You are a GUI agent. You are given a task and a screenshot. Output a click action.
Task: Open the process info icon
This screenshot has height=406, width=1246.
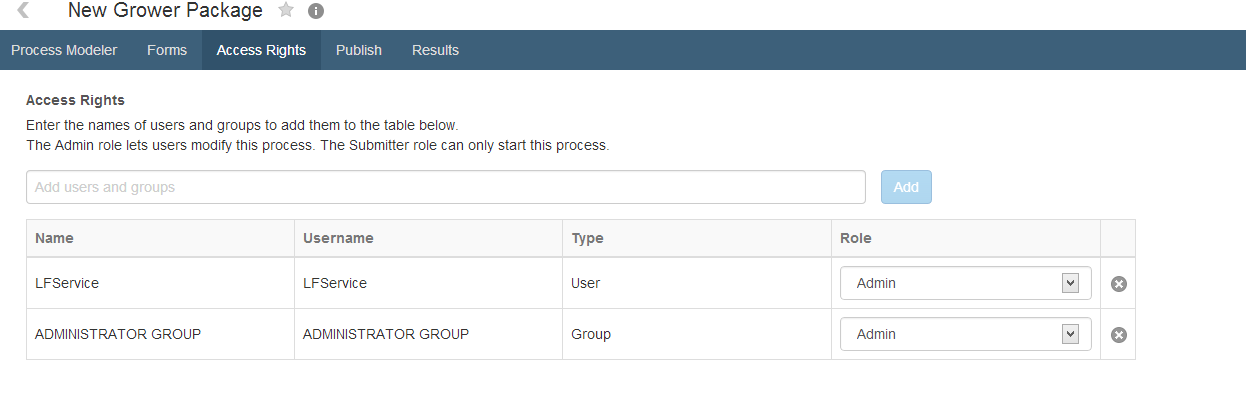(316, 12)
